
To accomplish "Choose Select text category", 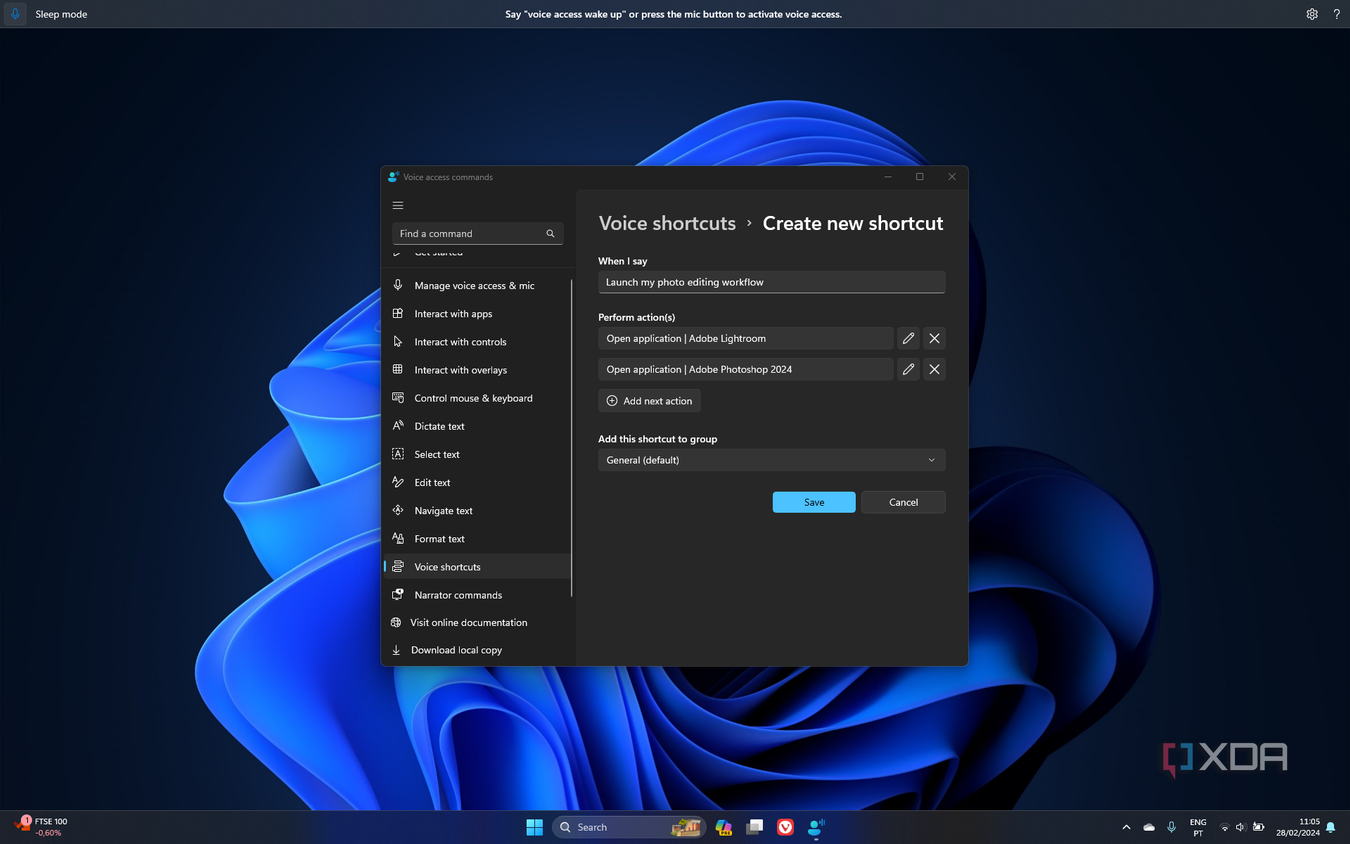I will click(x=477, y=454).
